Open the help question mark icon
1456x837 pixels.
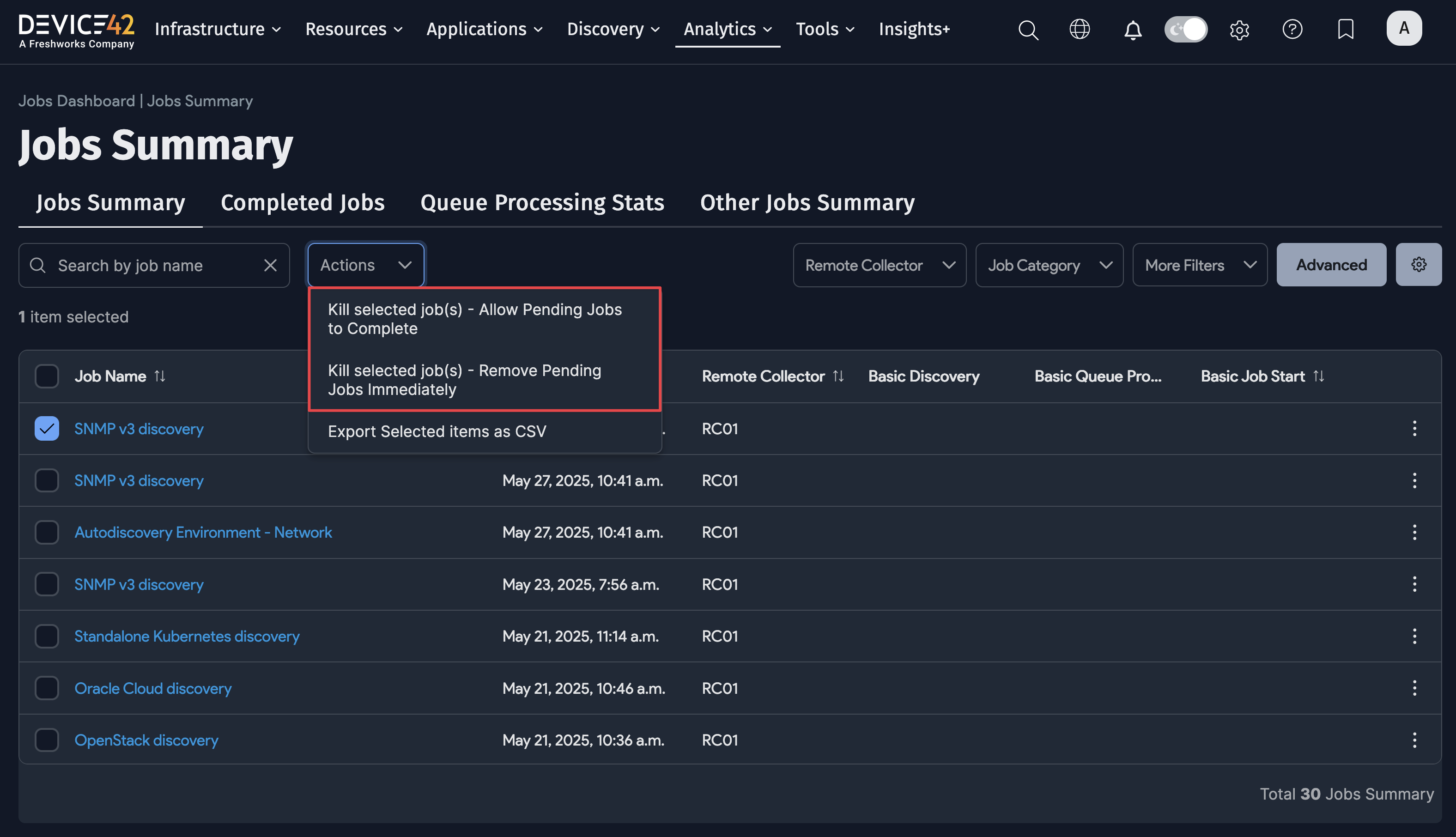1292,29
